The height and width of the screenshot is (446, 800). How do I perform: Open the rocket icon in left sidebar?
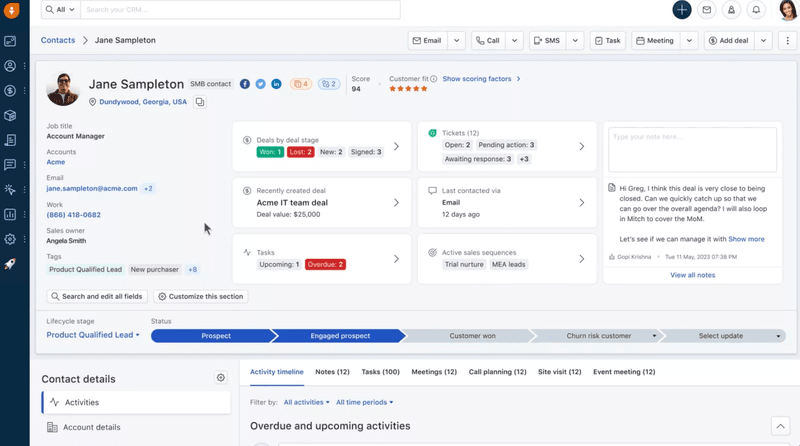[x=10, y=264]
